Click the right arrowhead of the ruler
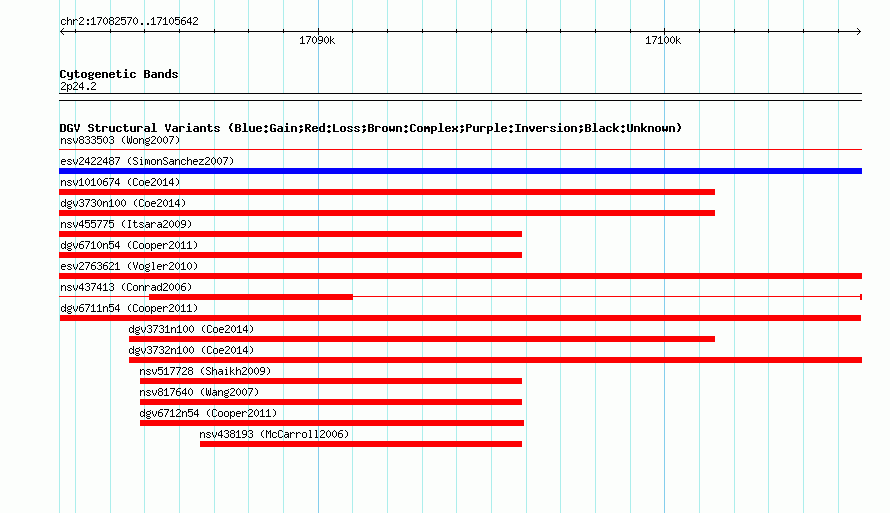 click(x=859, y=32)
